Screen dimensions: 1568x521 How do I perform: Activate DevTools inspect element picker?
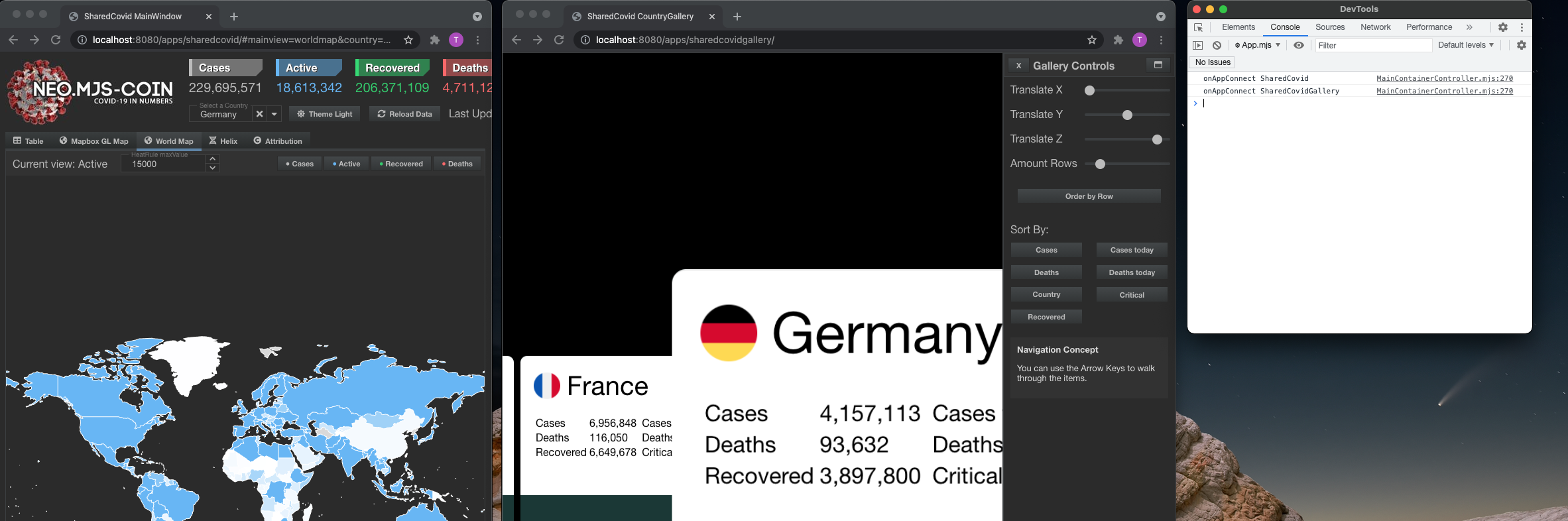coord(1198,27)
